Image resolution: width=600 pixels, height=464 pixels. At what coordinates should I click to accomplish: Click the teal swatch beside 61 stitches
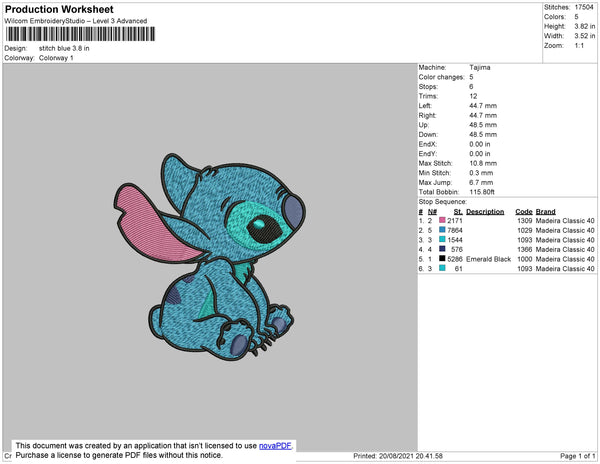coord(442,268)
